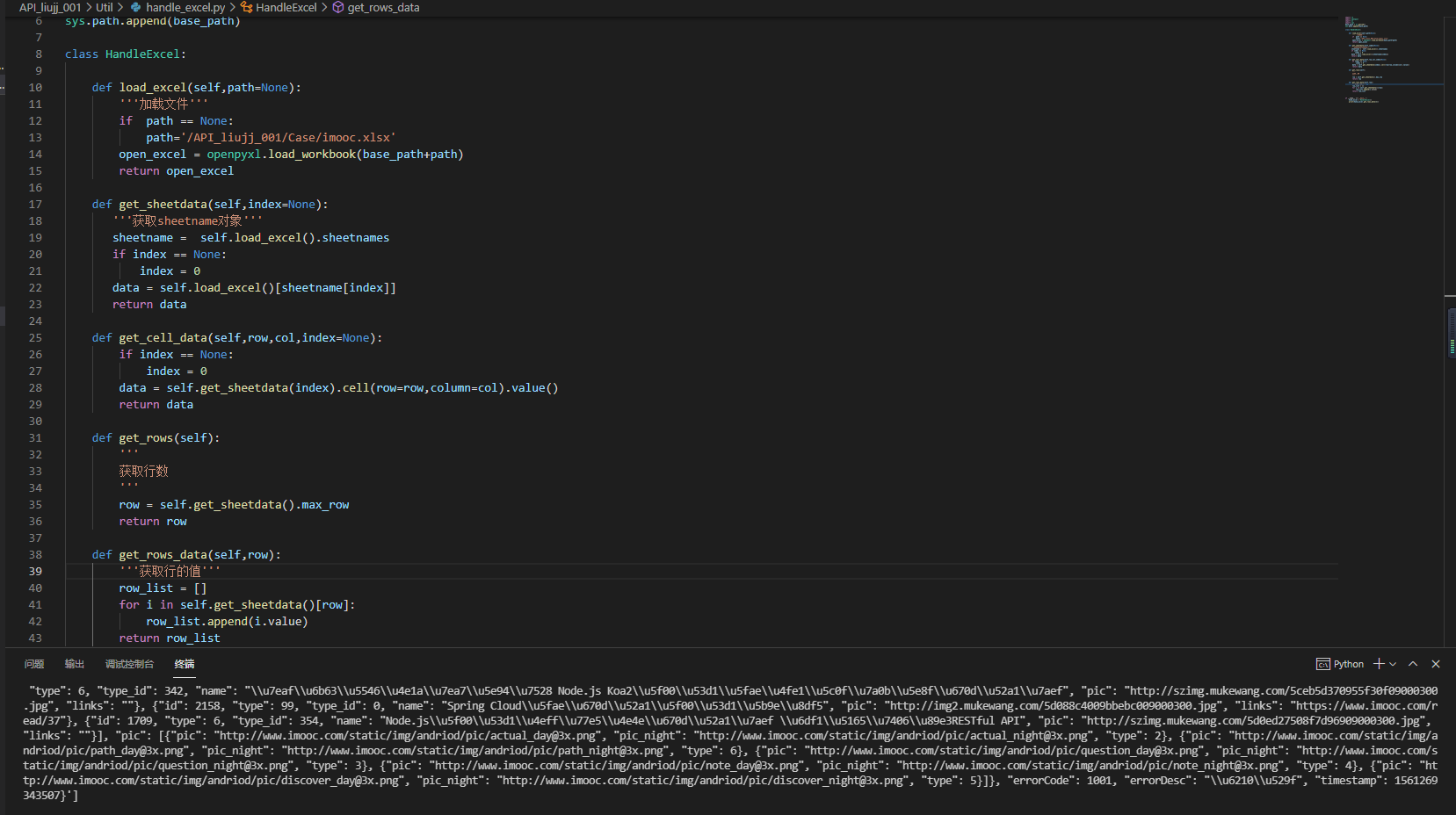Select the get_rows_data method breadcrumb
1456x815 pixels.
tap(383, 7)
